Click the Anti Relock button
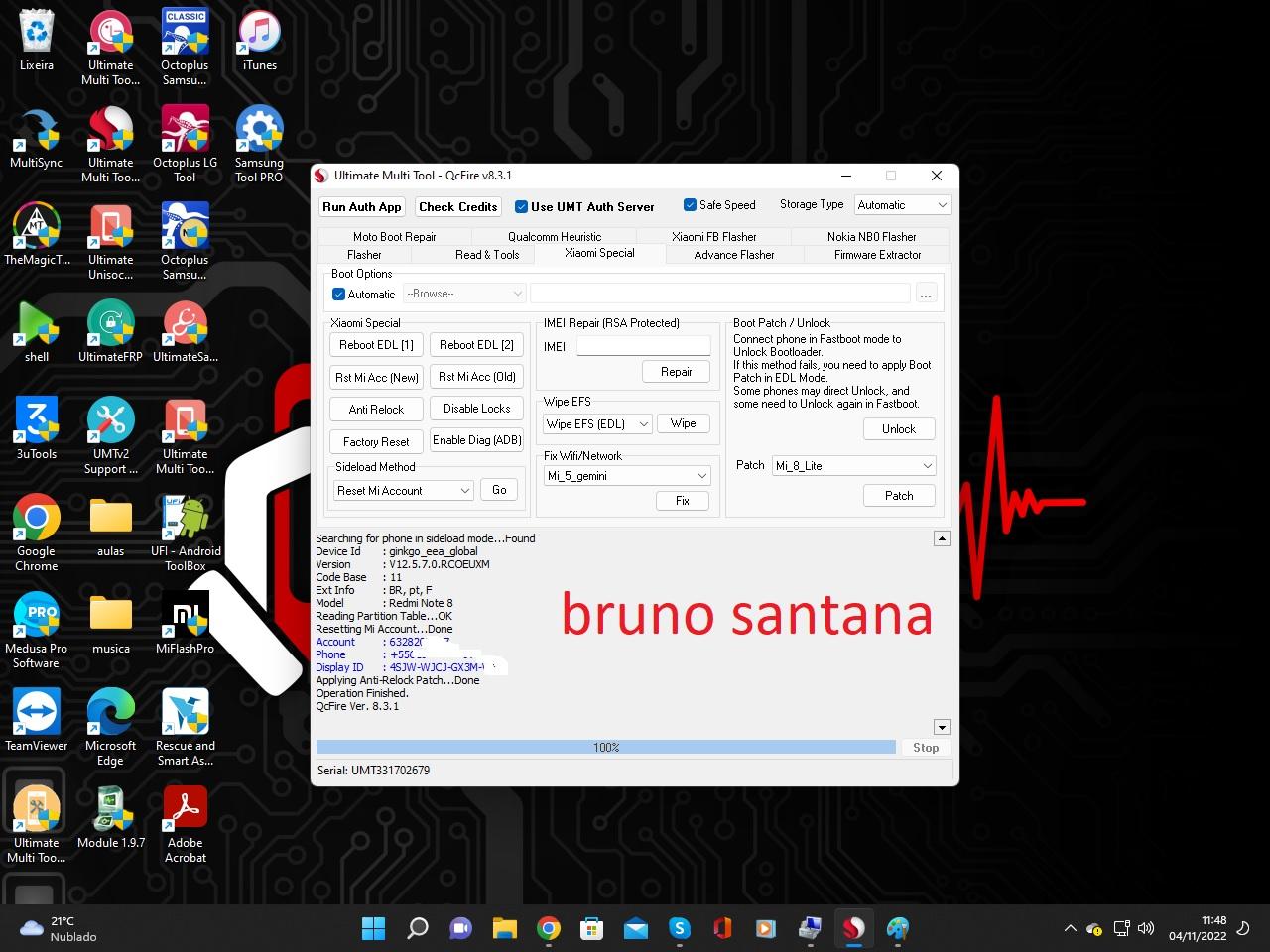The image size is (1270, 952). 376,410
